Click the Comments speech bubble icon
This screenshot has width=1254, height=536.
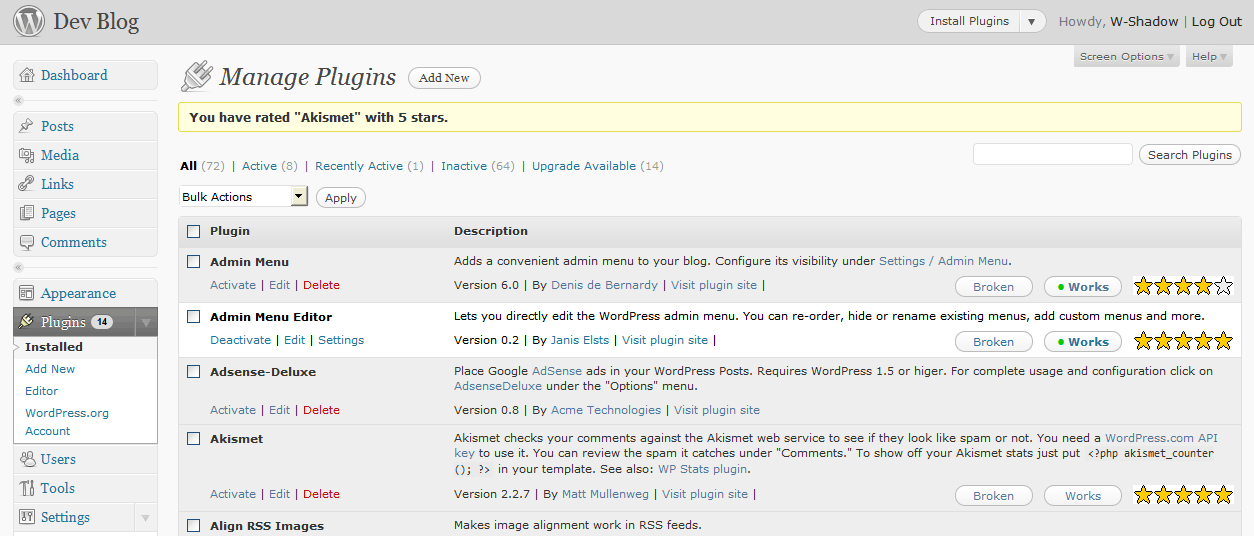point(27,242)
